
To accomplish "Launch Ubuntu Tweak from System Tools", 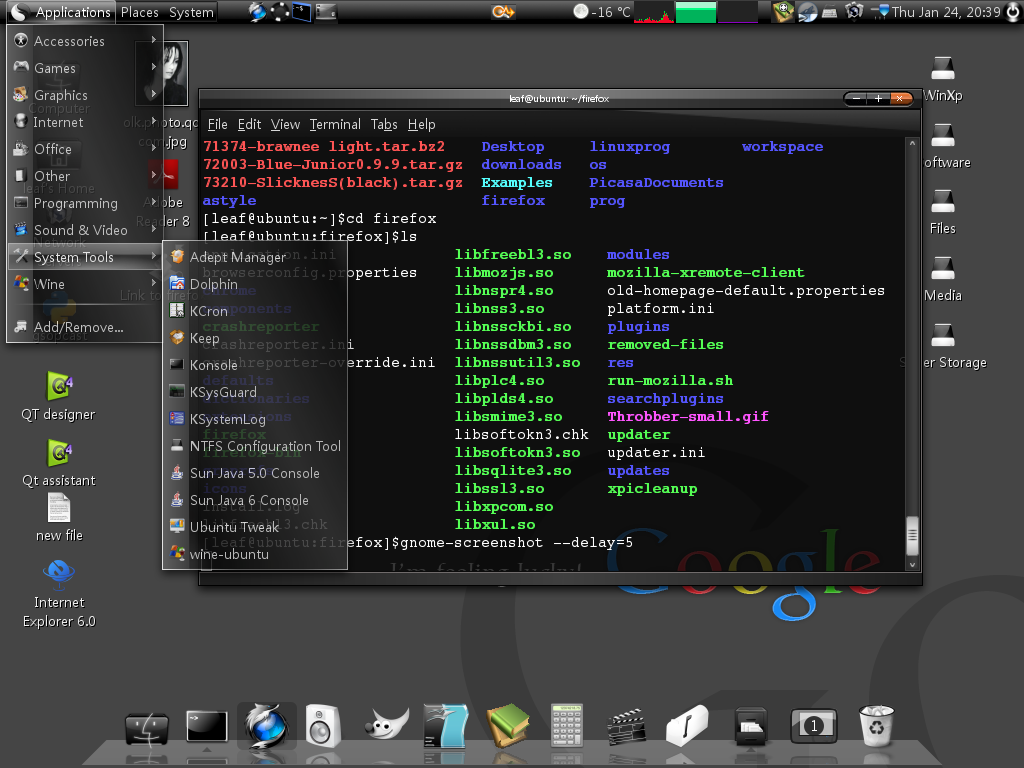I will point(255,527).
